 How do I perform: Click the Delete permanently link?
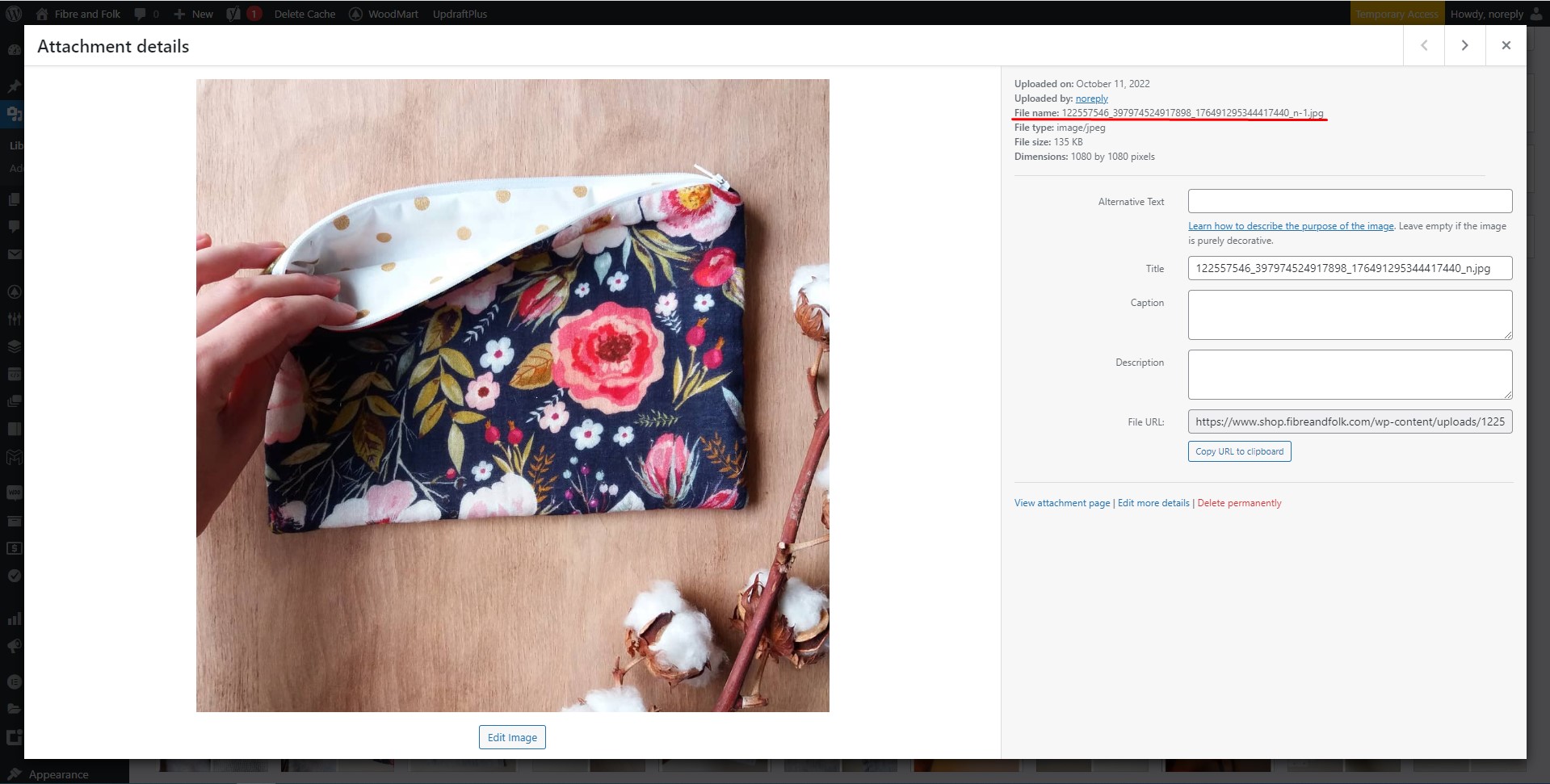pos(1239,503)
